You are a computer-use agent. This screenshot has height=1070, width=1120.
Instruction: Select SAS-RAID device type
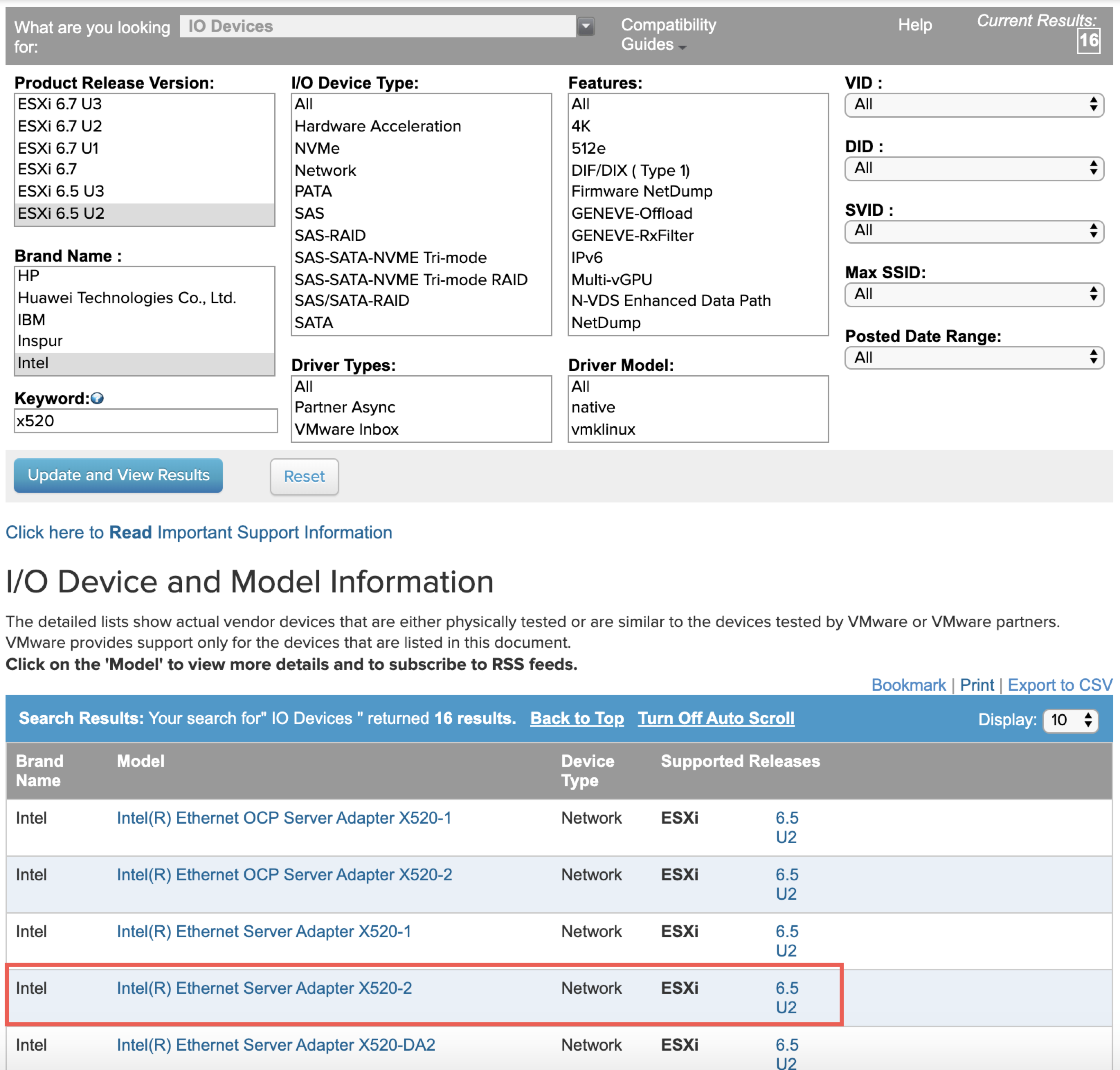point(421,236)
